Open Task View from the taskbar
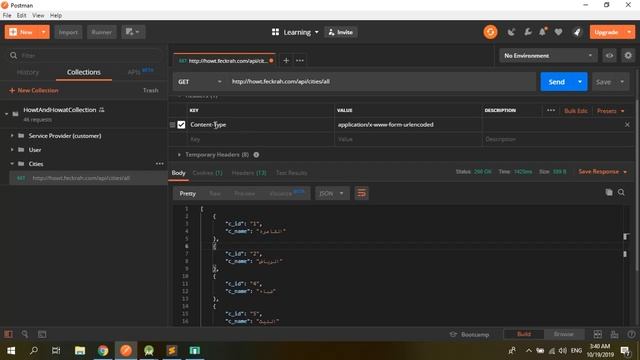Screen dimensions: 640x360 click(56, 351)
